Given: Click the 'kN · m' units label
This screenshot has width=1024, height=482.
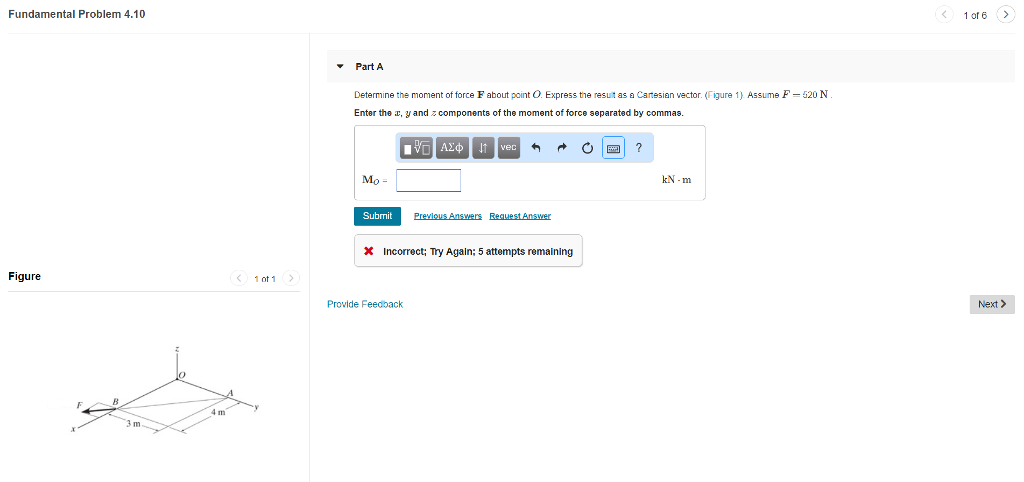Looking at the screenshot, I should (676, 180).
